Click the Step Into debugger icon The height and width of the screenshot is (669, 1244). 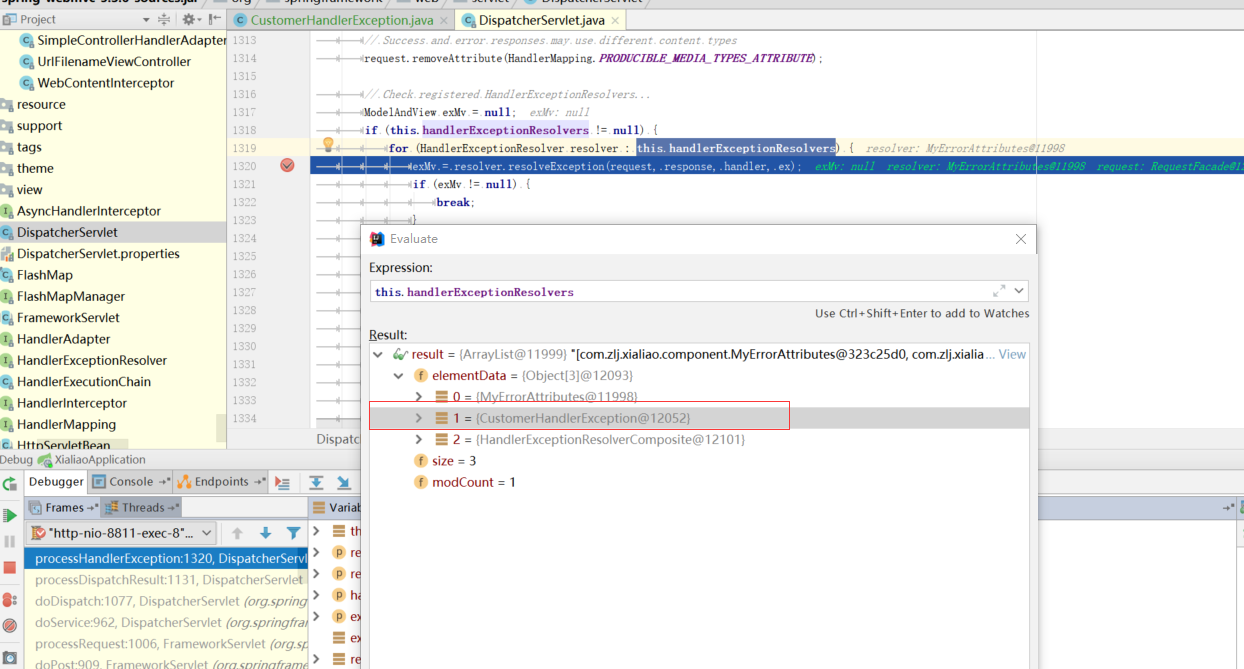coord(343,482)
